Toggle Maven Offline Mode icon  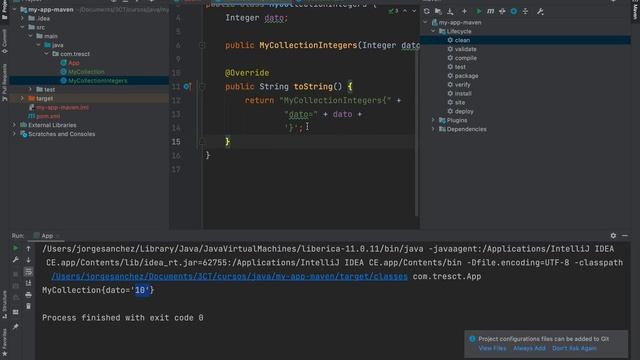[502, 11]
